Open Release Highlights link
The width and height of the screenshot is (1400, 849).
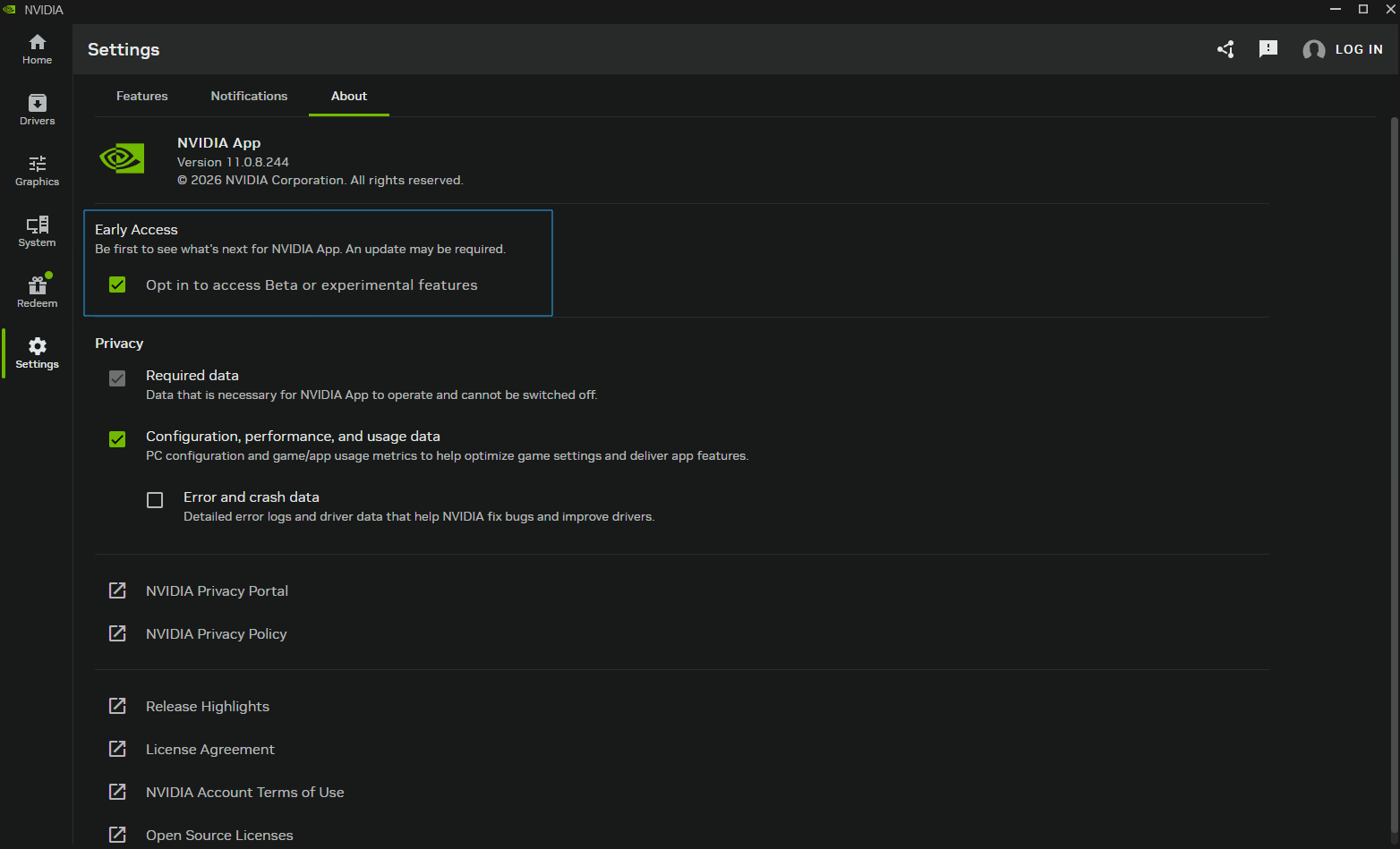coord(208,706)
